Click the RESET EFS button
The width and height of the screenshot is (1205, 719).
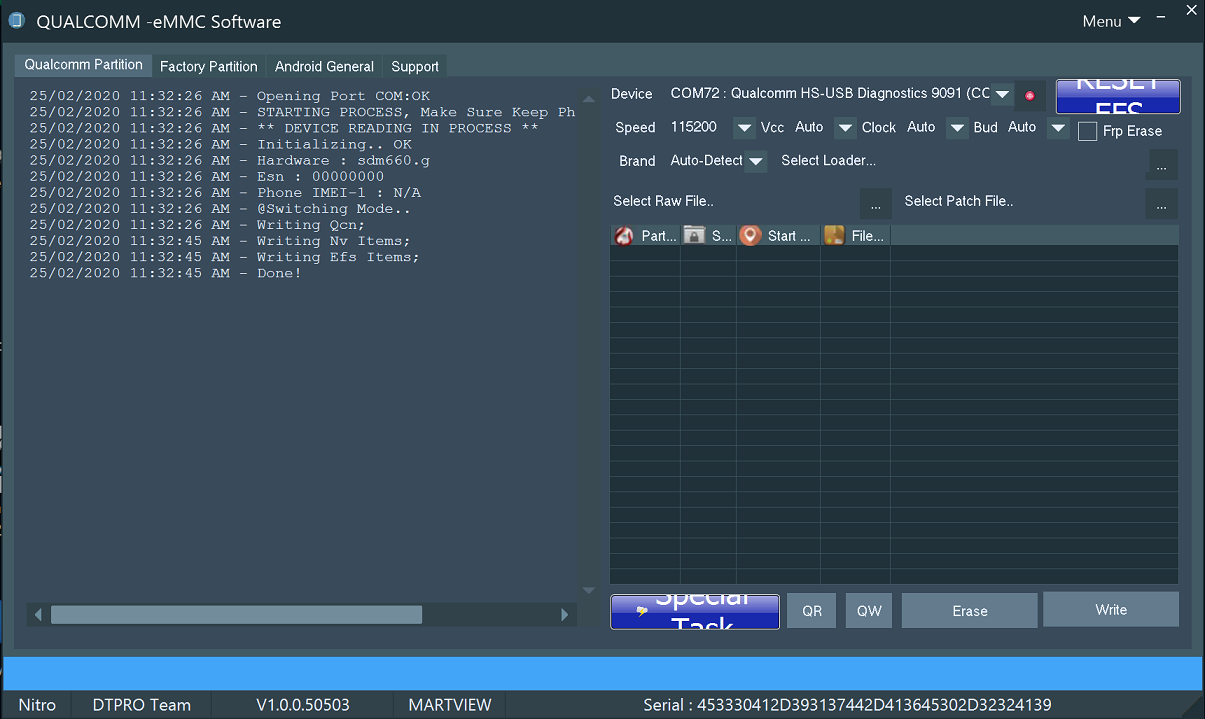coord(1118,96)
